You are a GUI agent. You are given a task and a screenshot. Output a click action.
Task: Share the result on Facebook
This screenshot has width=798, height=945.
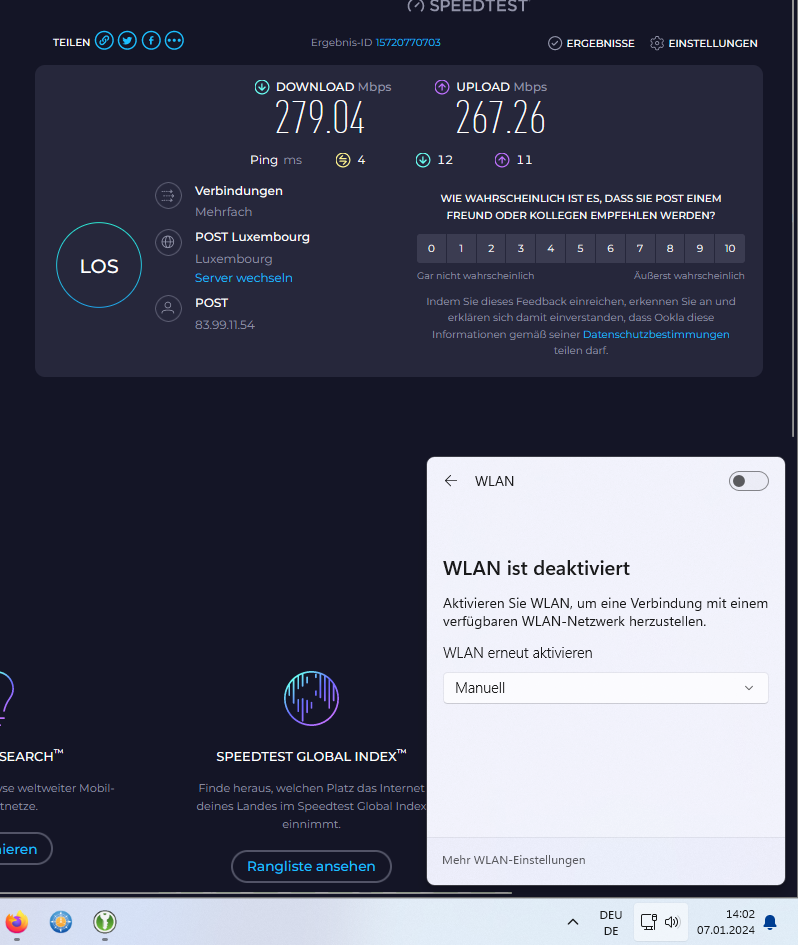coord(151,41)
